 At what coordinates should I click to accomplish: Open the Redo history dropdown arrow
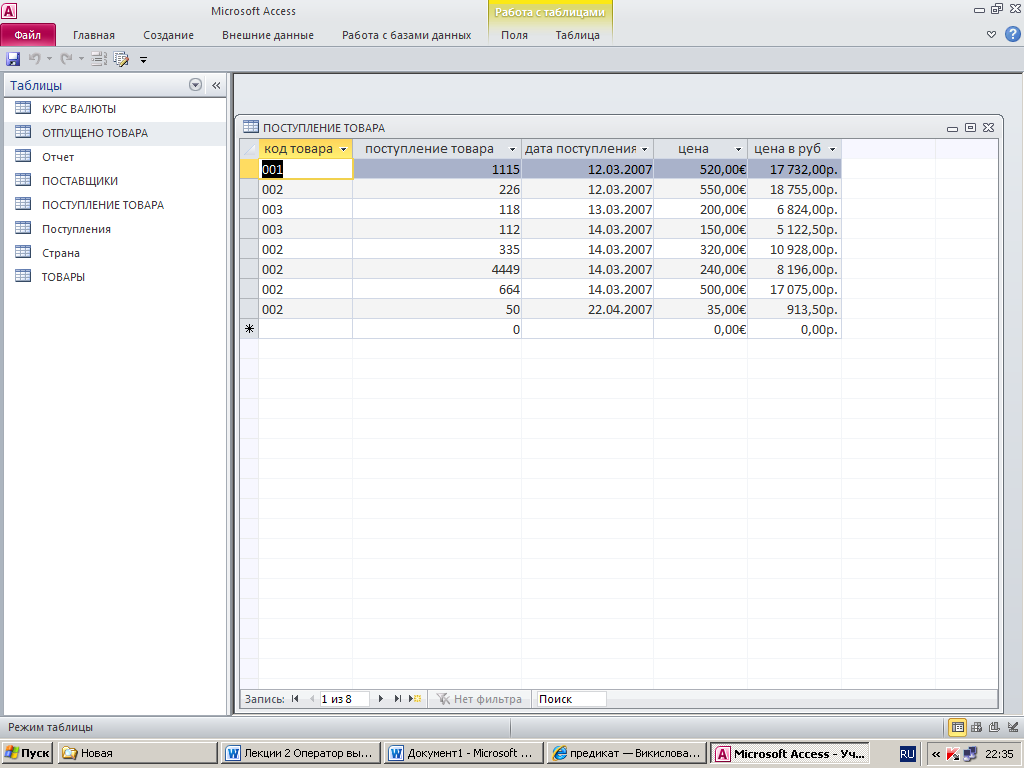tap(81, 59)
